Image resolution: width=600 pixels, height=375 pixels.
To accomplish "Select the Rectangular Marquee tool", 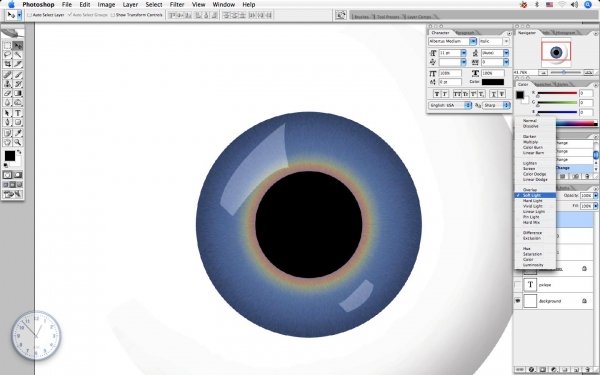I will tap(7, 46).
